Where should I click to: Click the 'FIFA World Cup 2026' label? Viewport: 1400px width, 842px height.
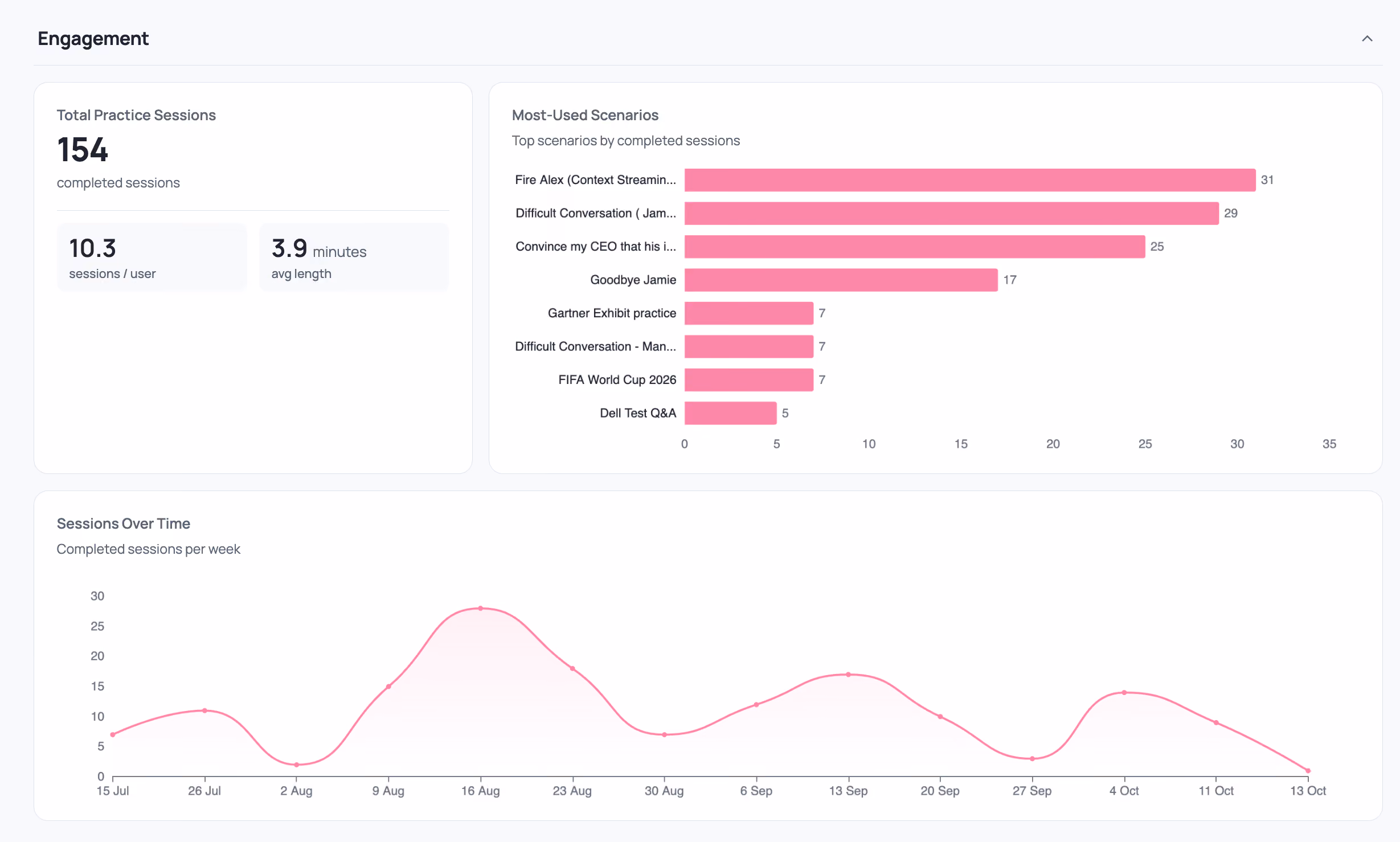point(617,380)
